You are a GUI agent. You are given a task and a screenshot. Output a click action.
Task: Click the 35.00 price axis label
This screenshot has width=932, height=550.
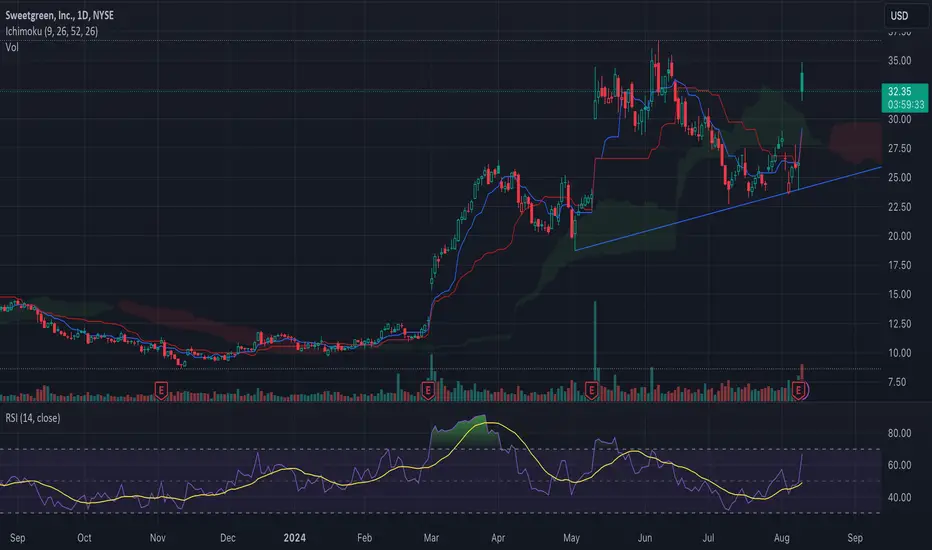pos(899,61)
